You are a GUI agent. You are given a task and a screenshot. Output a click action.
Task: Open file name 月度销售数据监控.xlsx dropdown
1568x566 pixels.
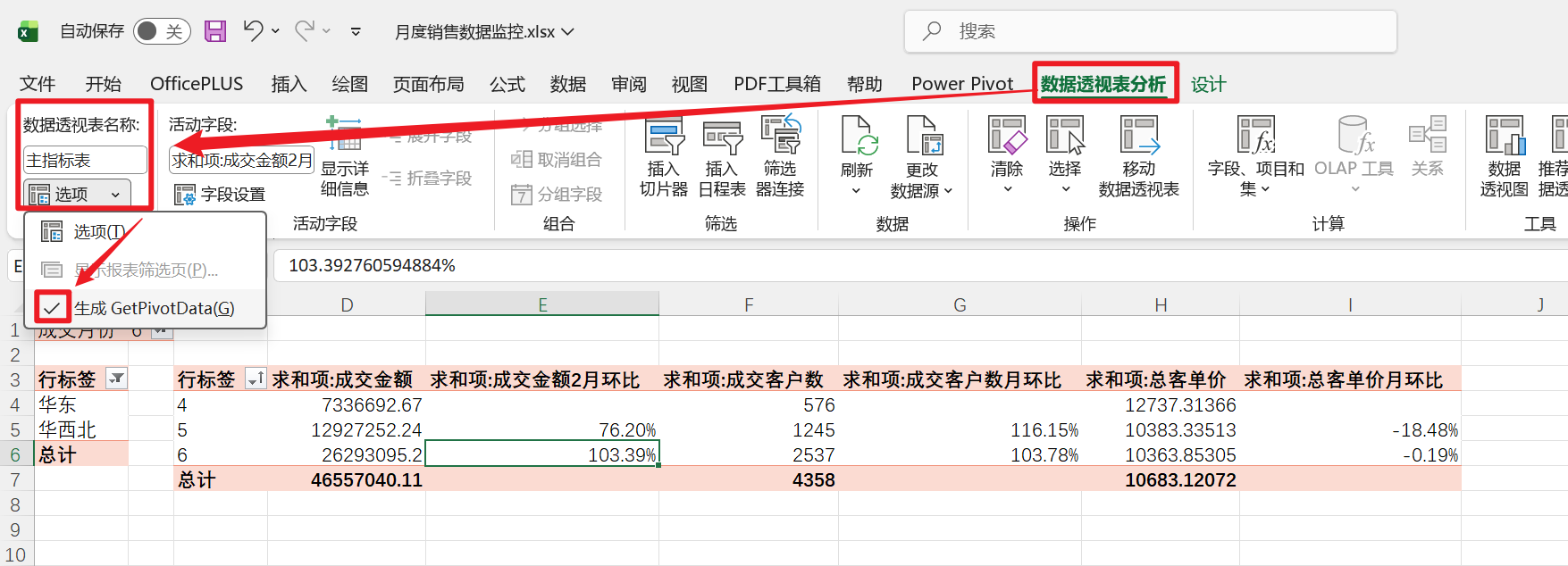click(x=484, y=32)
